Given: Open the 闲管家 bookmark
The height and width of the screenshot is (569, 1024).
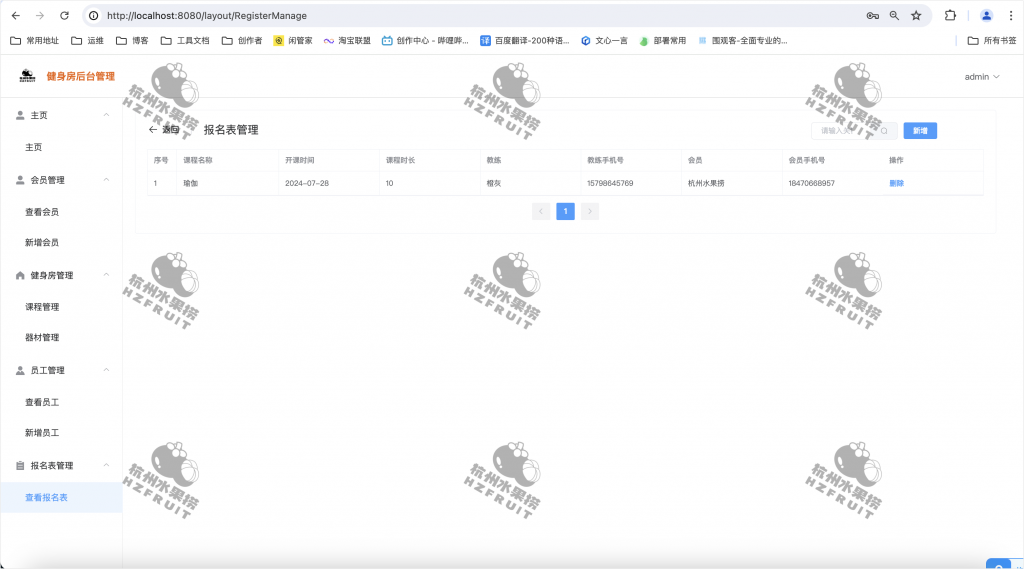Looking at the screenshot, I should [293, 41].
